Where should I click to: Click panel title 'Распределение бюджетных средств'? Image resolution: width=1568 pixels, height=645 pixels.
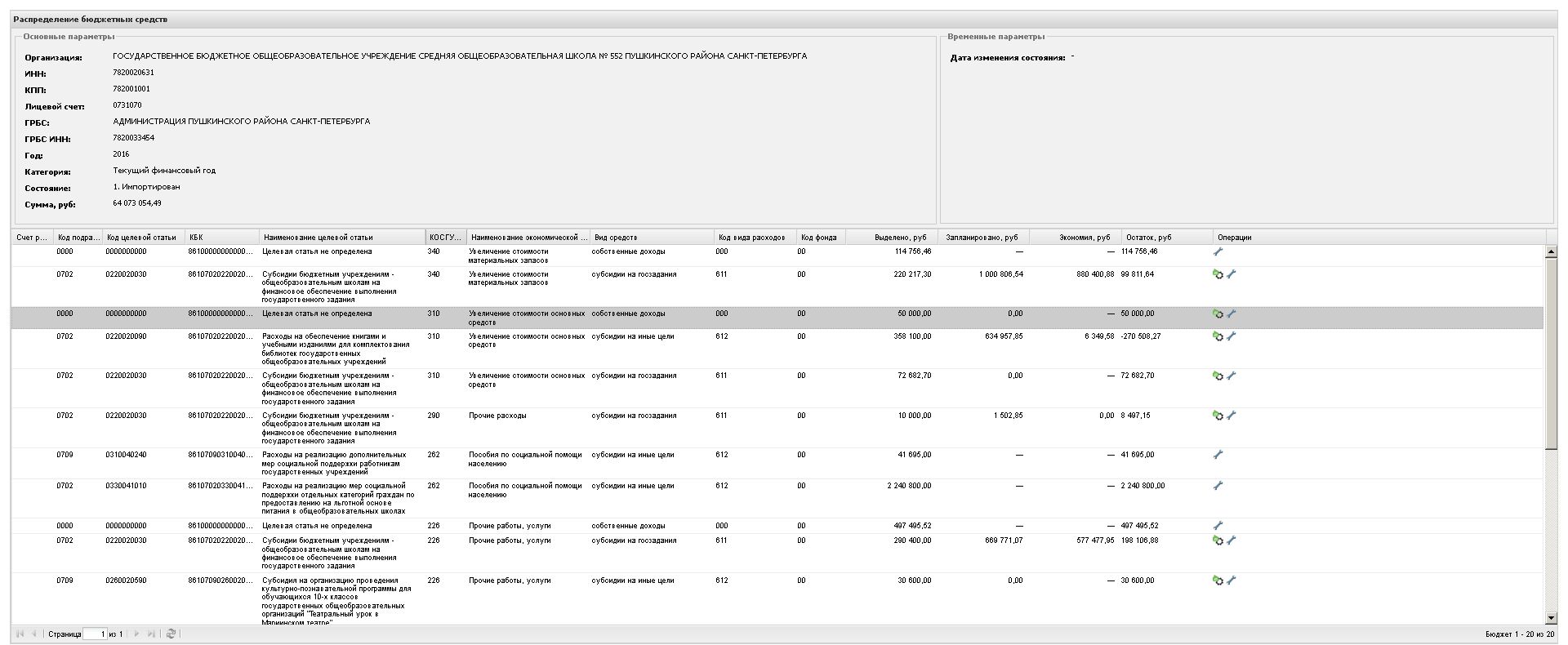point(91,19)
